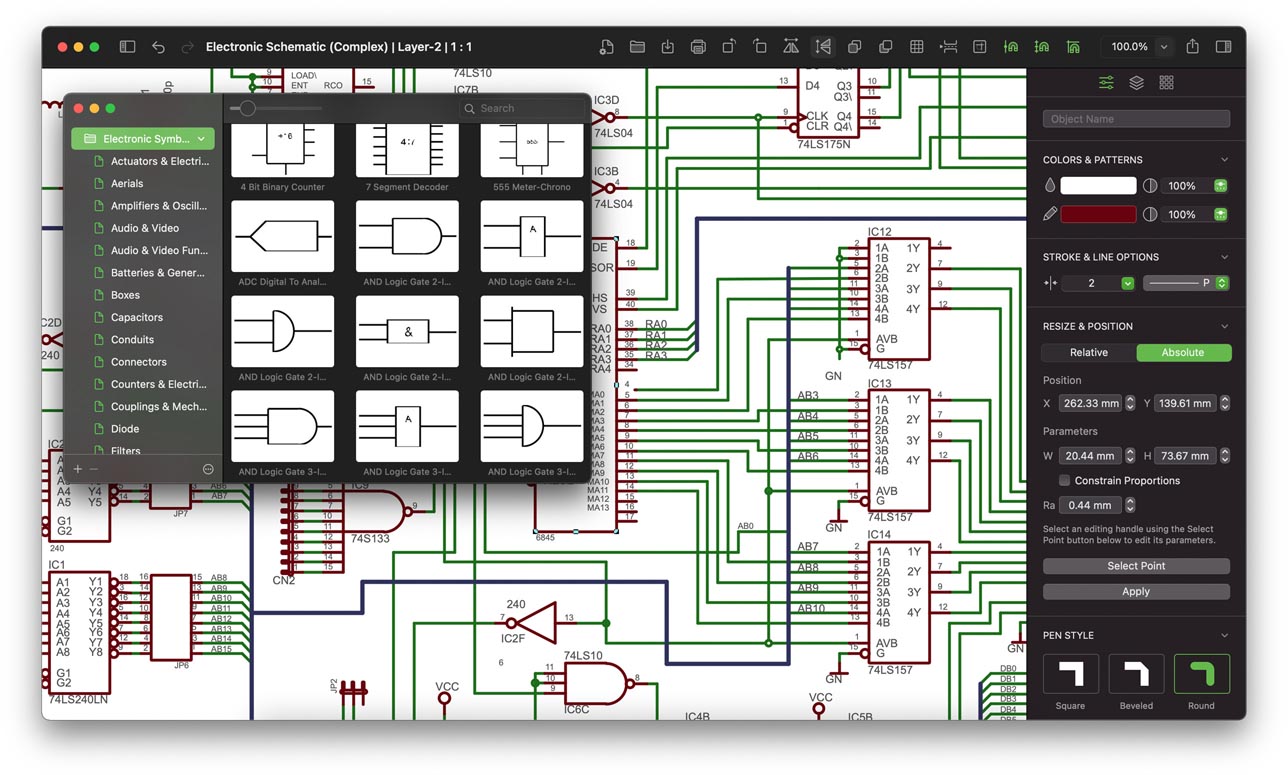Open the Library symbols panel icon

point(1166,82)
